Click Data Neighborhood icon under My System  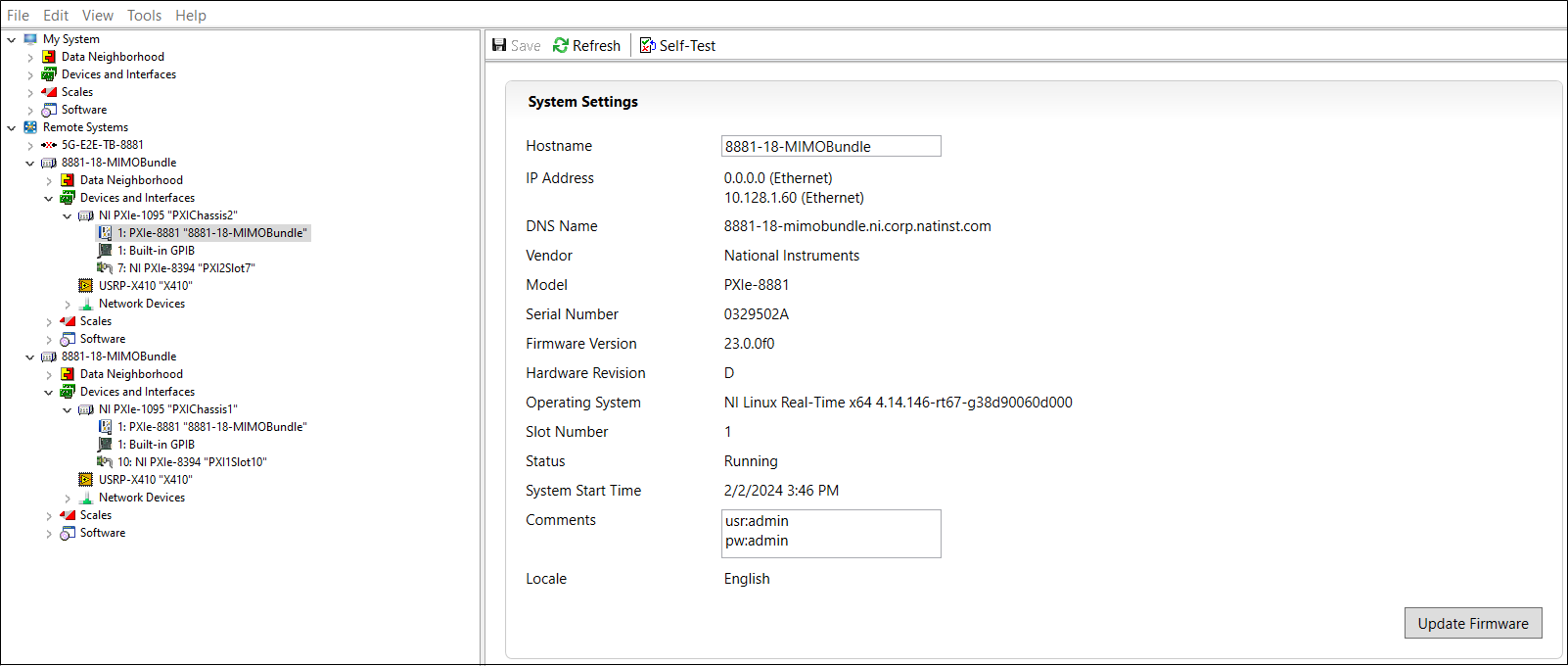tap(49, 57)
